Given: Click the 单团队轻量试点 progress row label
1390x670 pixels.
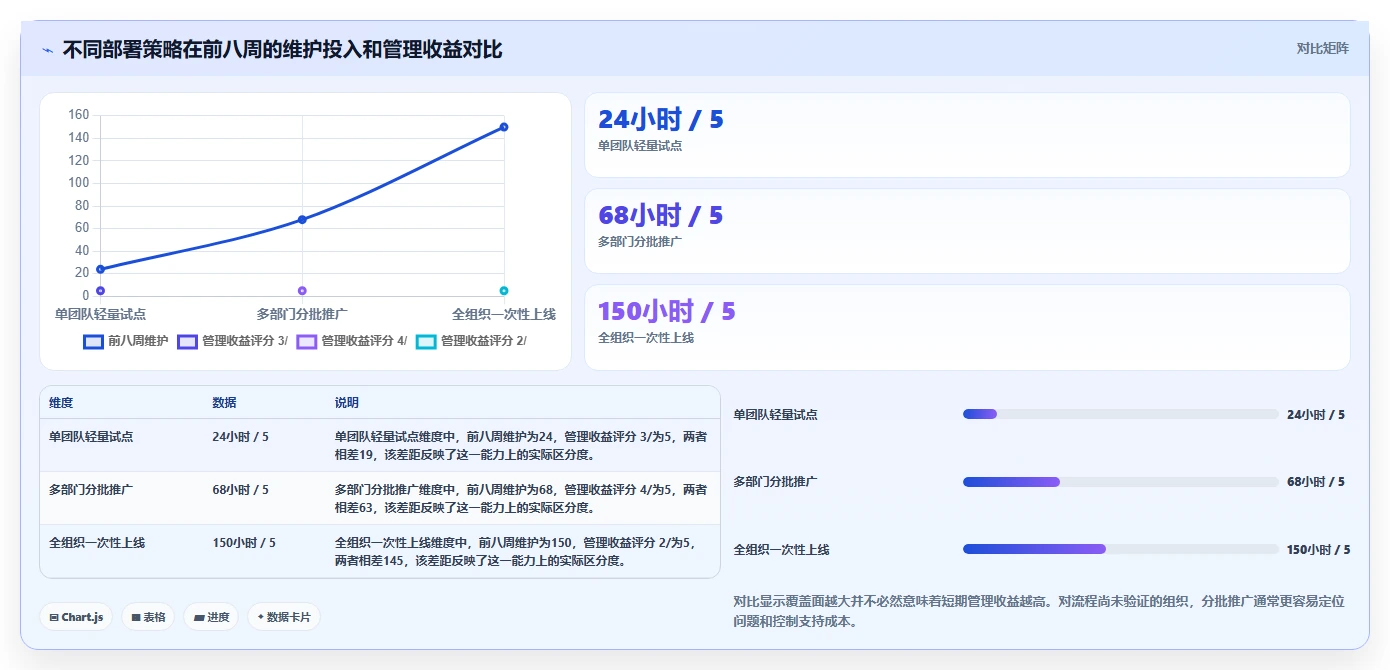Looking at the screenshot, I should point(775,415).
